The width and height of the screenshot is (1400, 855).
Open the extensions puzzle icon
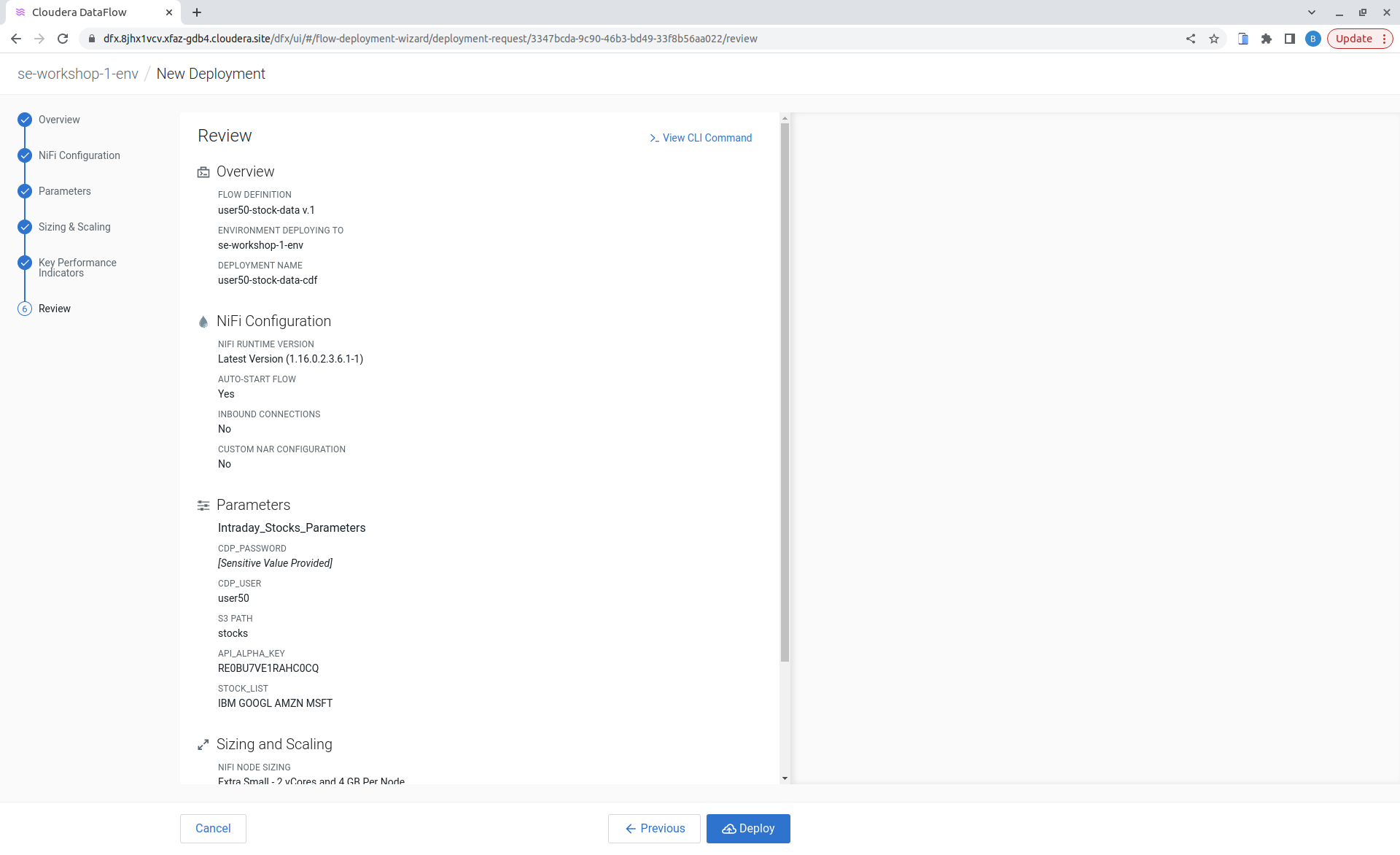coord(1267,39)
